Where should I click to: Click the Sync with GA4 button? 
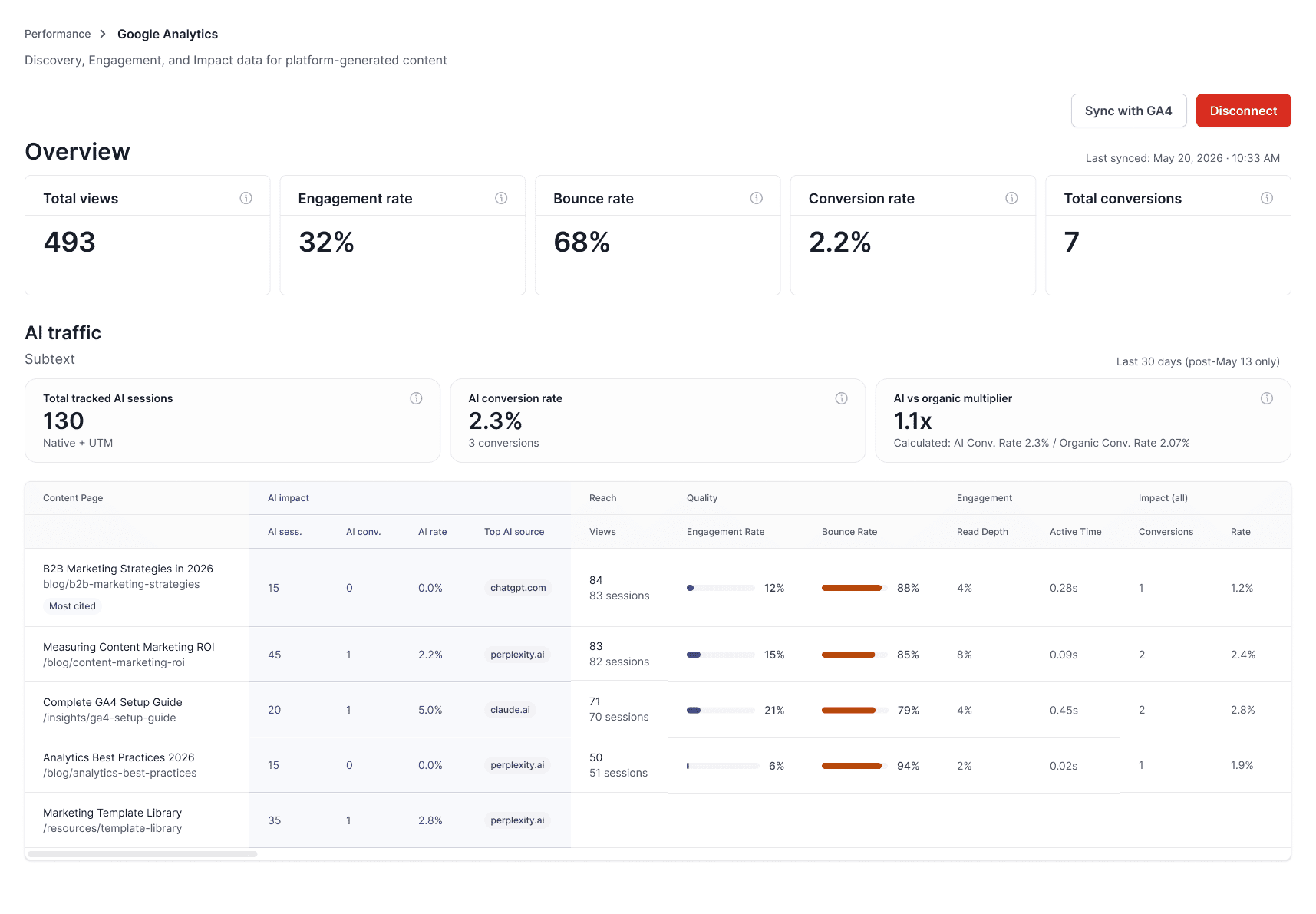[x=1129, y=111]
